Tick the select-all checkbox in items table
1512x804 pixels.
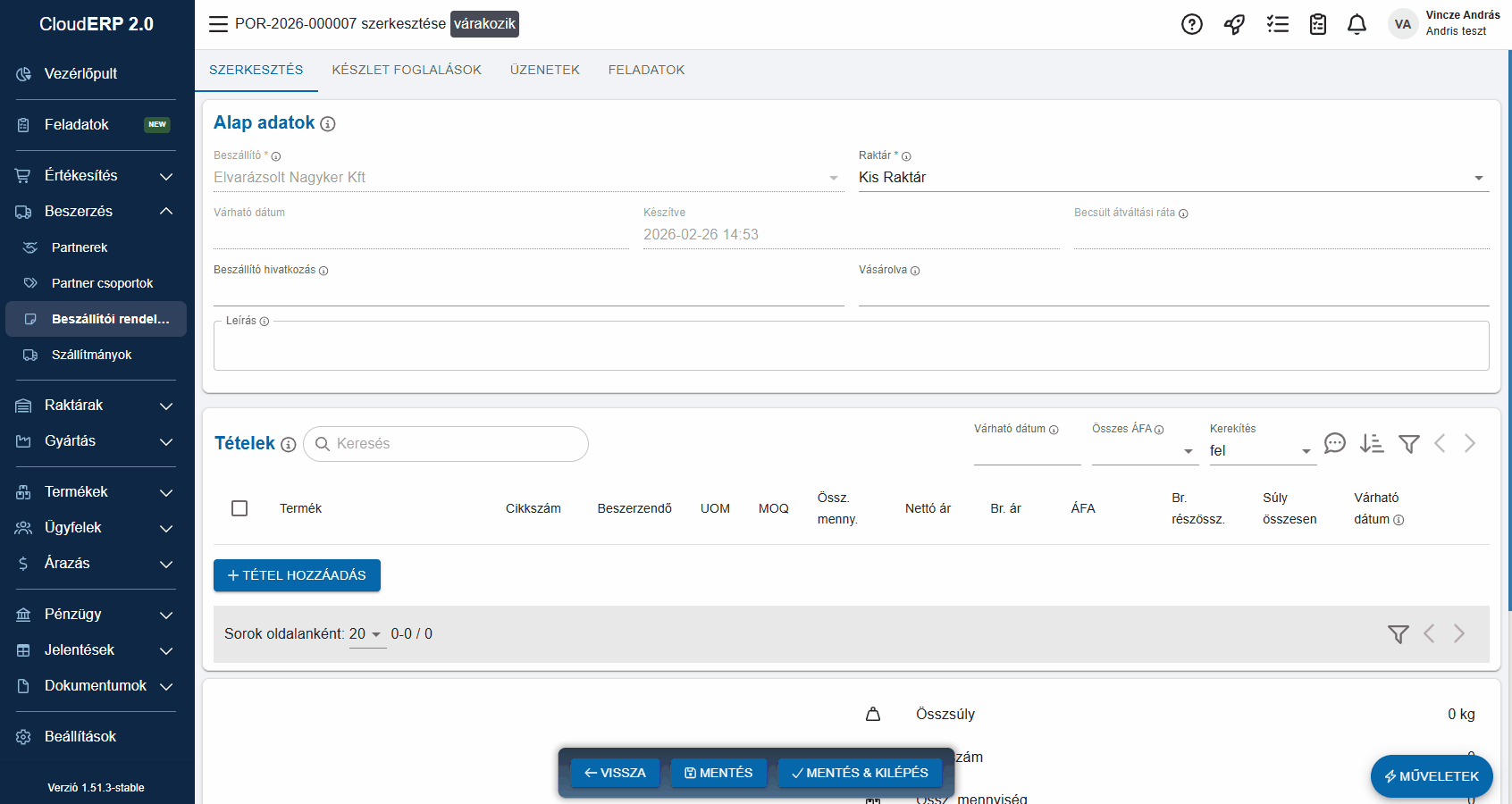pyautogui.click(x=239, y=508)
